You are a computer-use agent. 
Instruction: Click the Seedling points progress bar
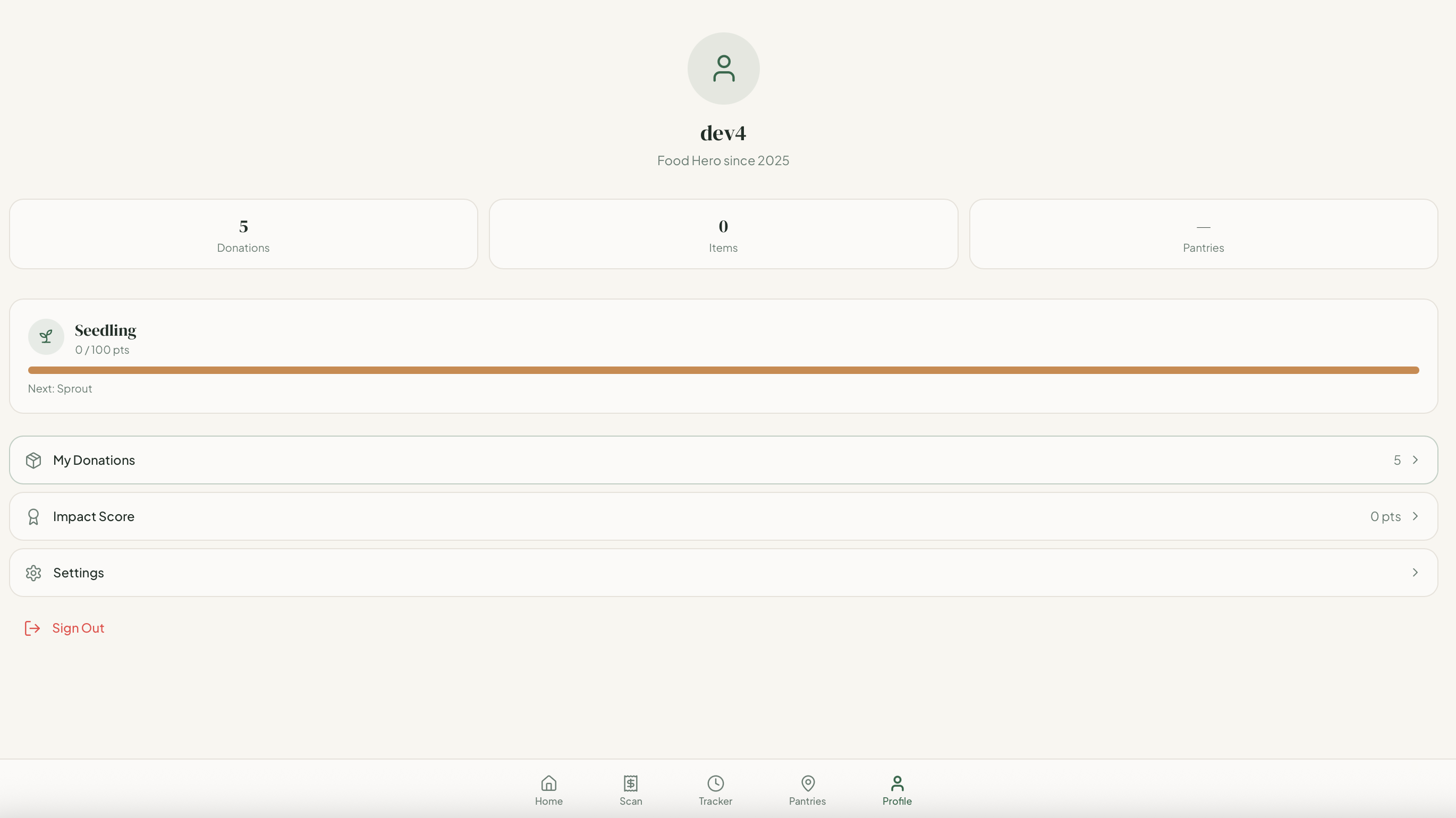click(x=723, y=370)
